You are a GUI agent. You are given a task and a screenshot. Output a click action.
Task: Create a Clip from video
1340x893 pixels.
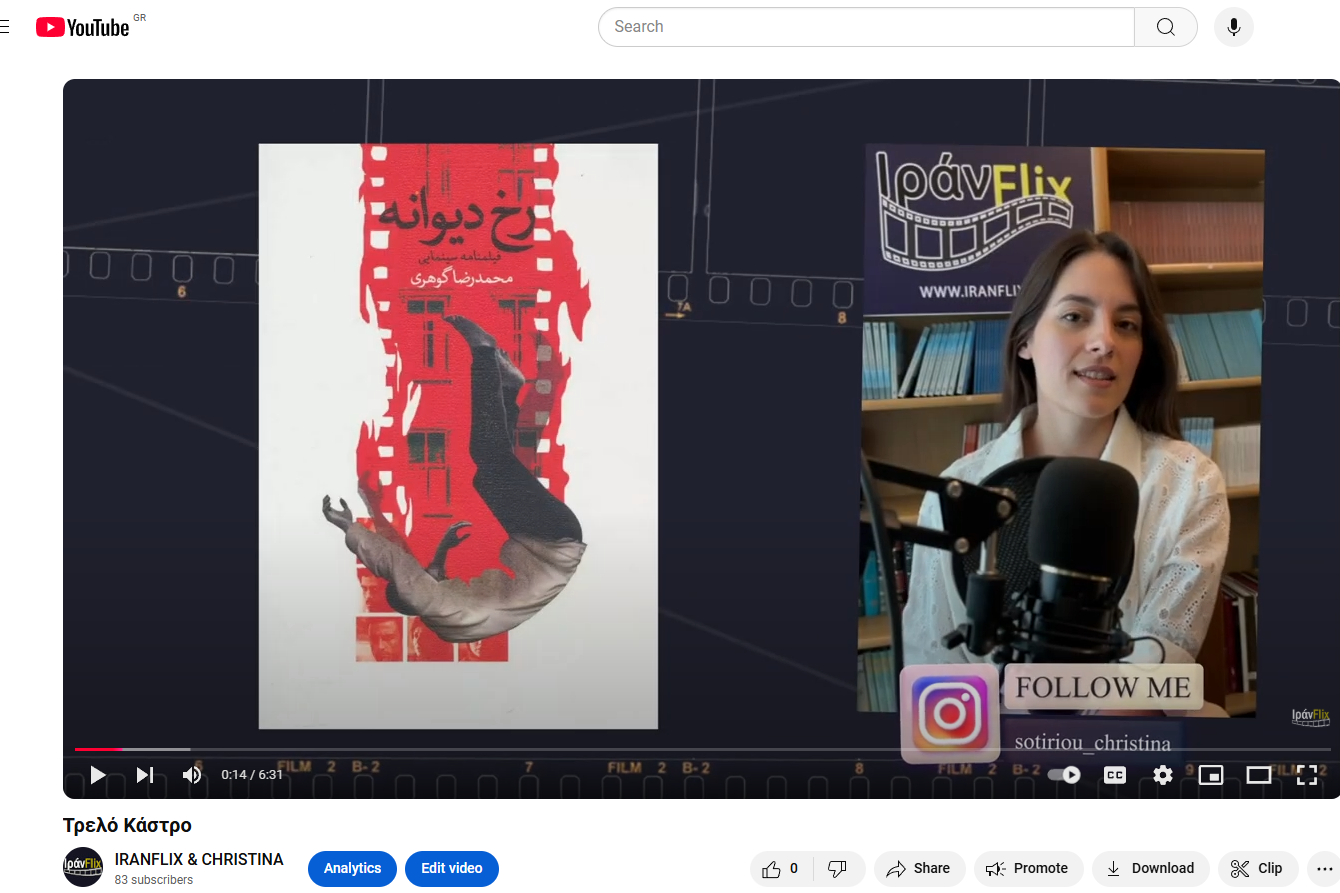tap(1258, 868)
